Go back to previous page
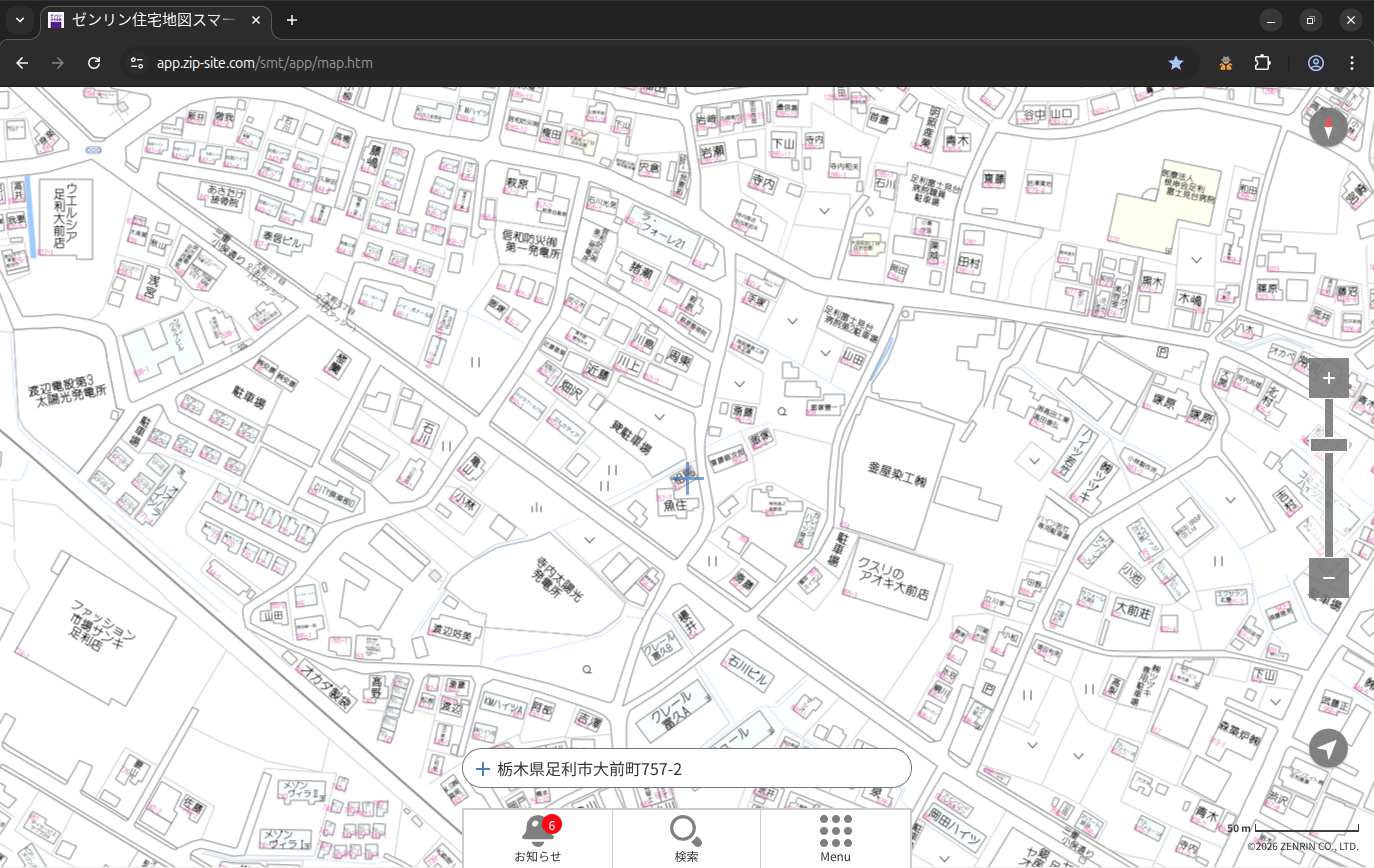This screenshot has height=868, width=1374. point(22,63)
